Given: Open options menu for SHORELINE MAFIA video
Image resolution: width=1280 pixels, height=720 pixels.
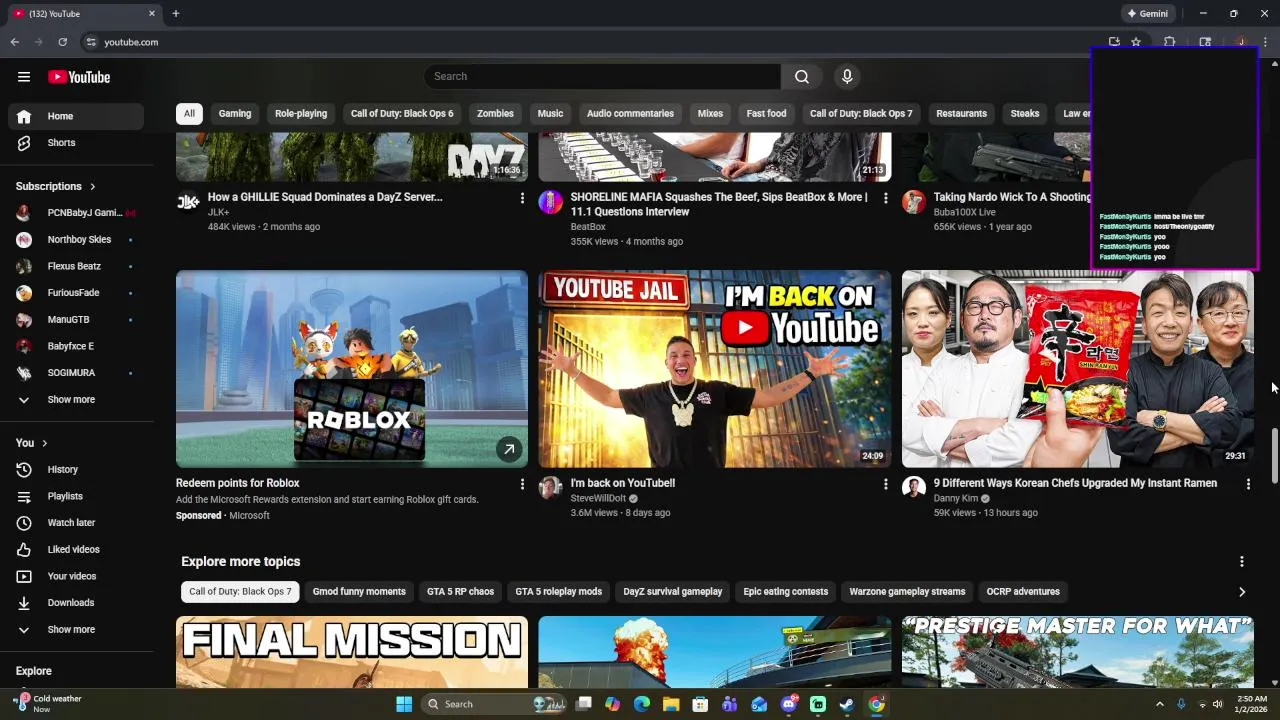Looking at the screenshot, I should 885,198.
